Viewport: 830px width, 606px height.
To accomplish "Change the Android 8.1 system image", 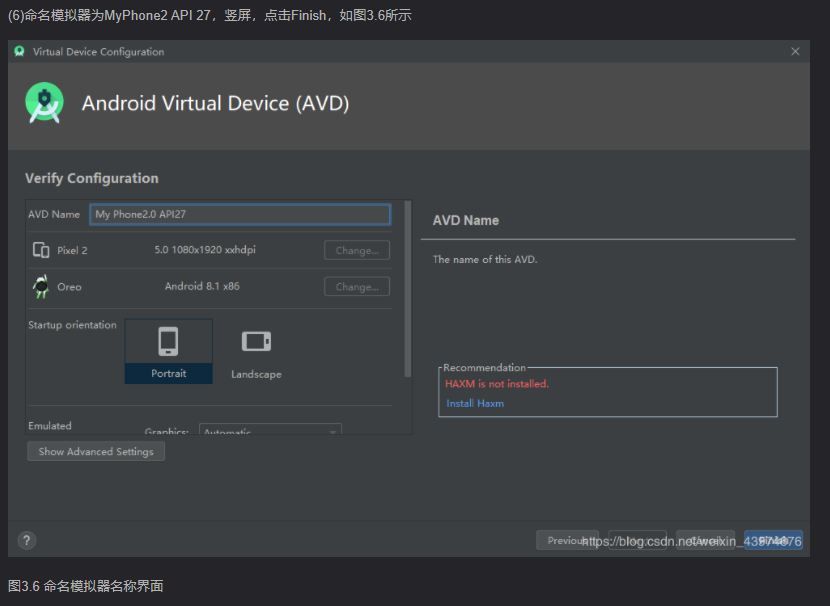I will (356, 286).
